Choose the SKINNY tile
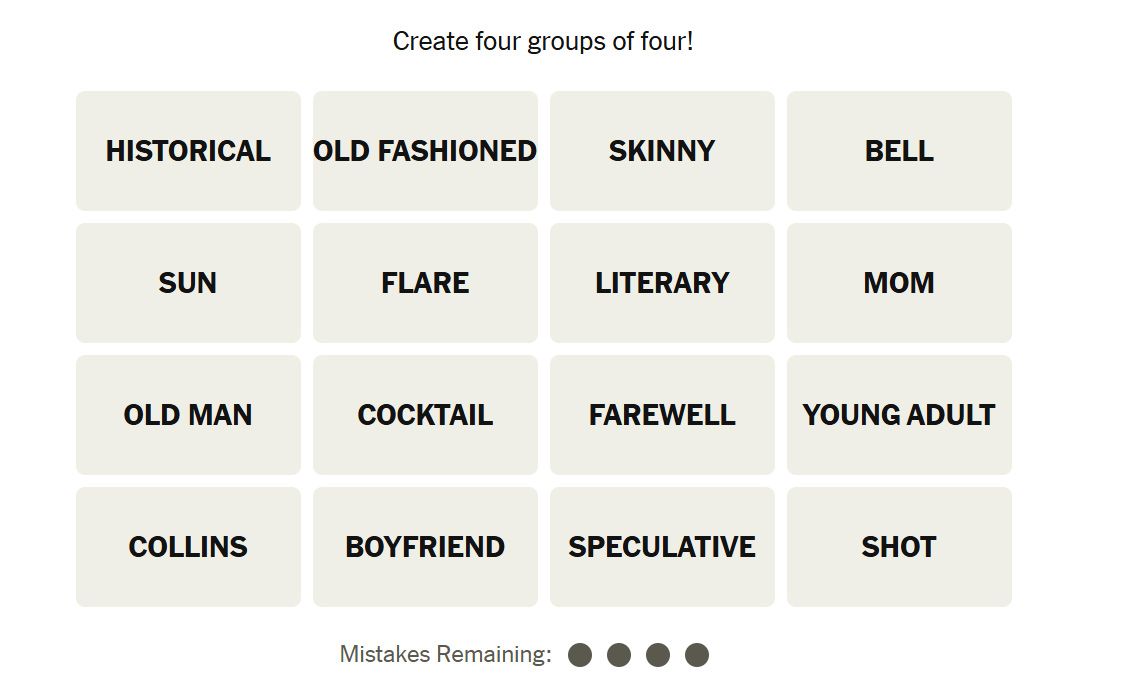This screenshot has height=684, width=1122. (x=662, y=151)
